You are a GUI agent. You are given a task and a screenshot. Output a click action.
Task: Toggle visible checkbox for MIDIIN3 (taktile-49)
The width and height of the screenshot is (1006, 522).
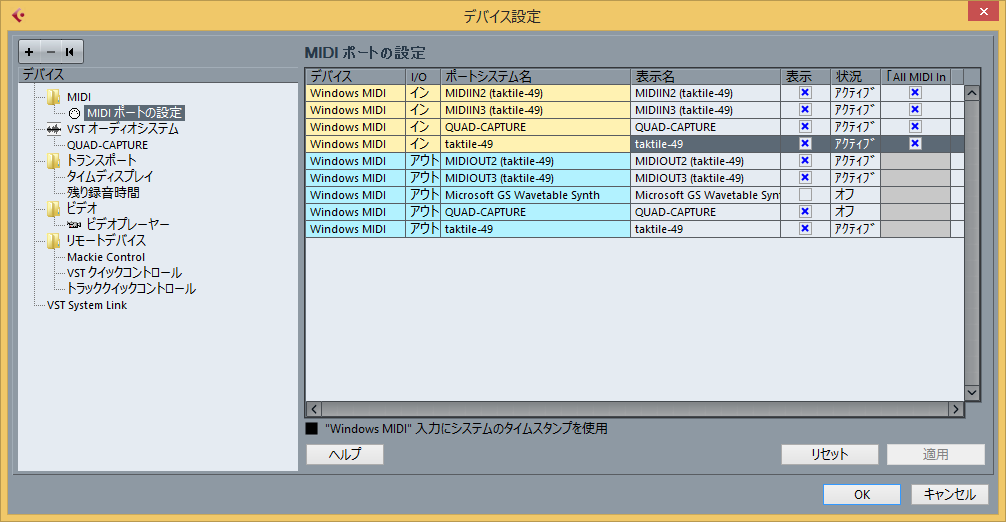(x=805, y=110)
